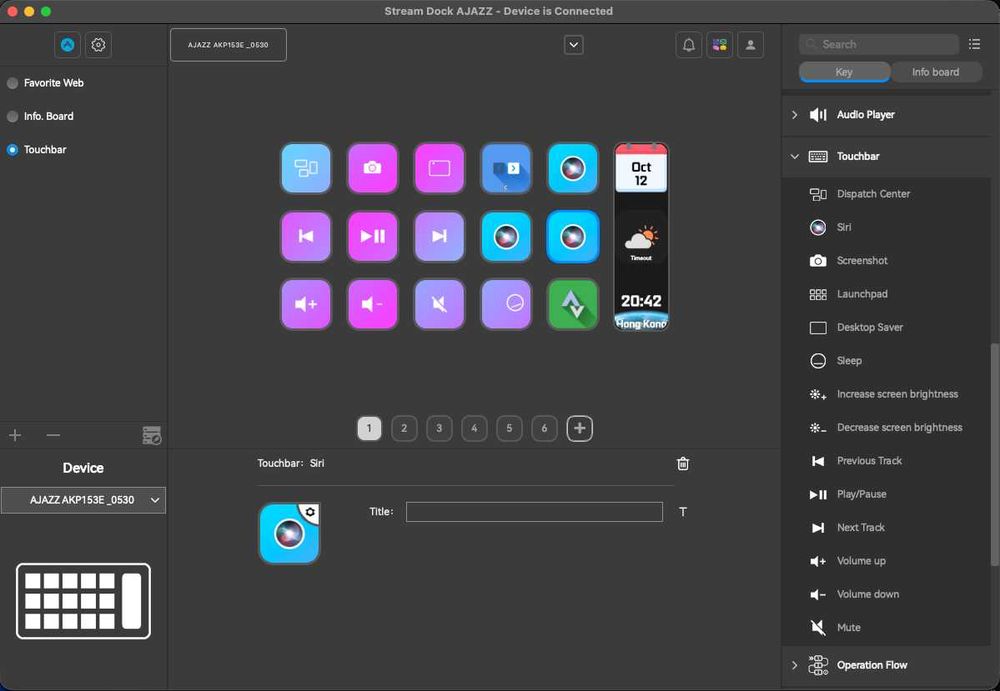The image size is (1000, 691).
Task: Expand the Operation Flow category
Action: coord(795,665)
